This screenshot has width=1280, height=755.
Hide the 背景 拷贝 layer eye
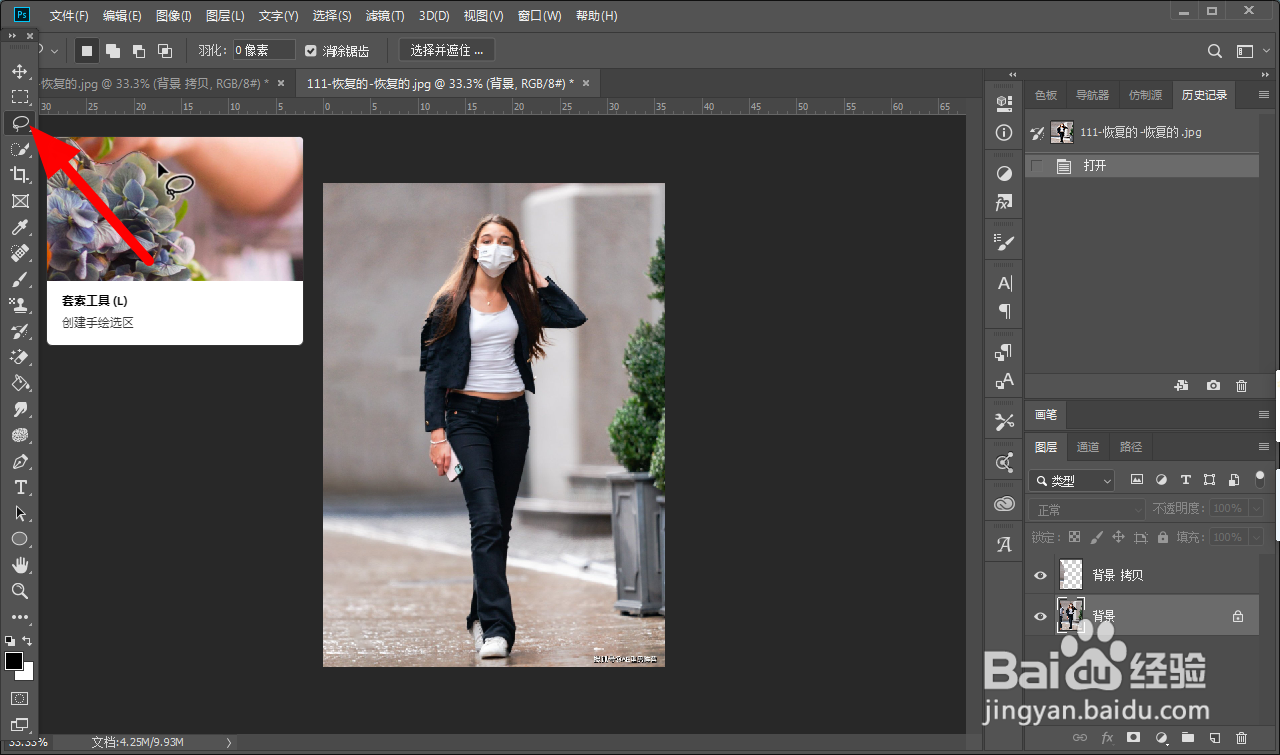pos(1040,575)
